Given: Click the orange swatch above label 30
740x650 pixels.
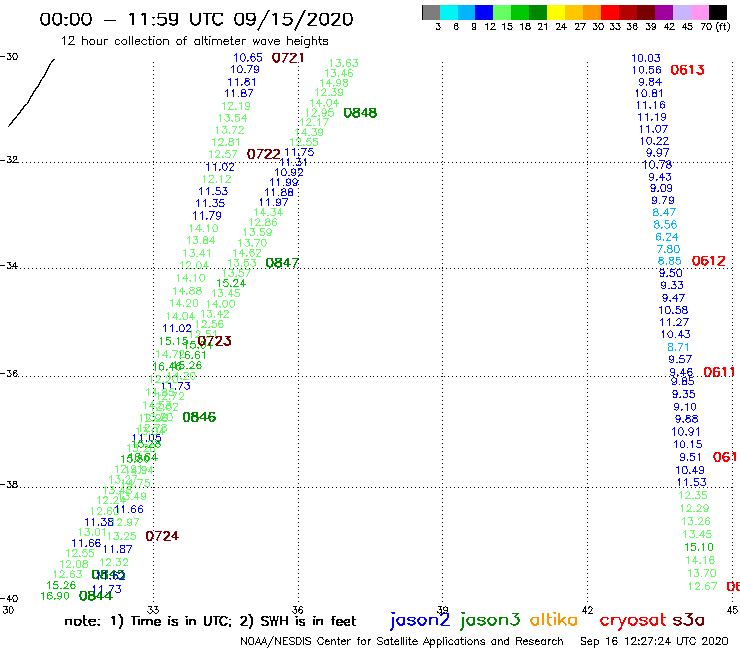Looking at the screenshot, I should [592, 12].
